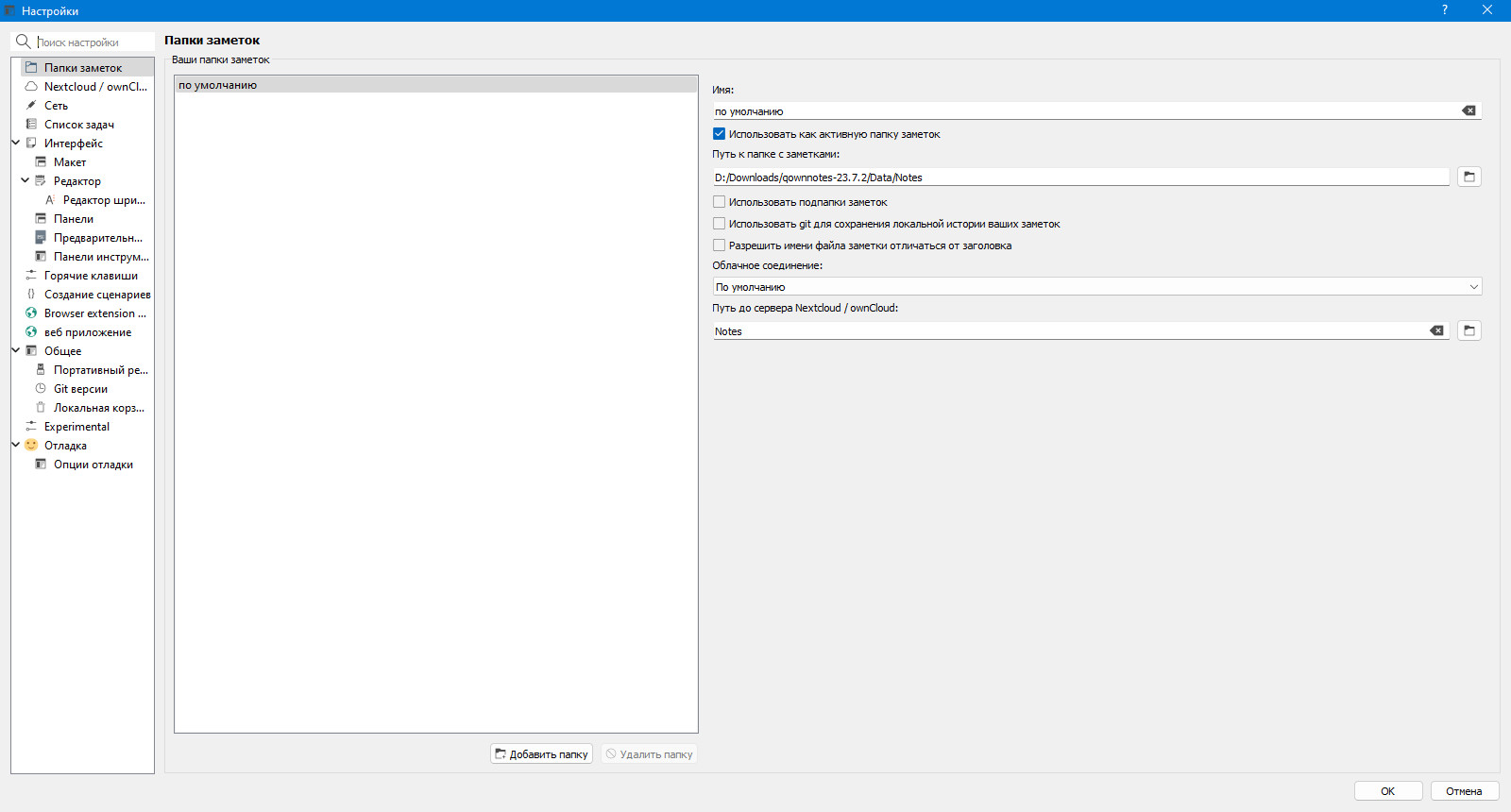This screenshot has width=1511, height=812.
Task: Click the OK button
Action: pos(1387,791)
